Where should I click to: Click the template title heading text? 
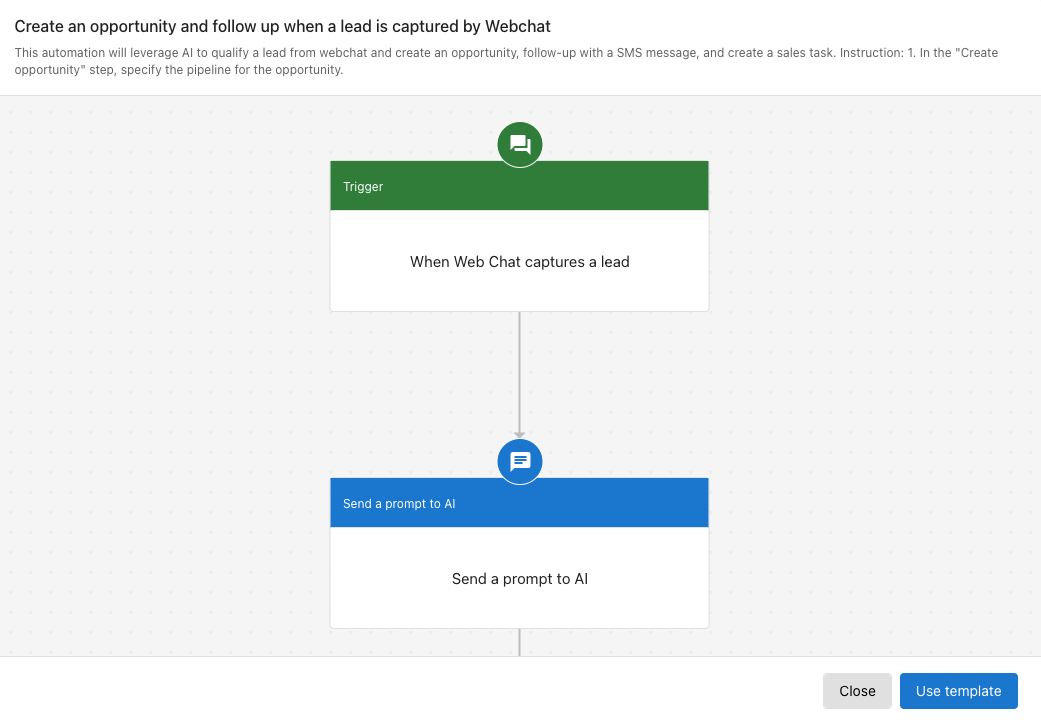pos(282,27)
